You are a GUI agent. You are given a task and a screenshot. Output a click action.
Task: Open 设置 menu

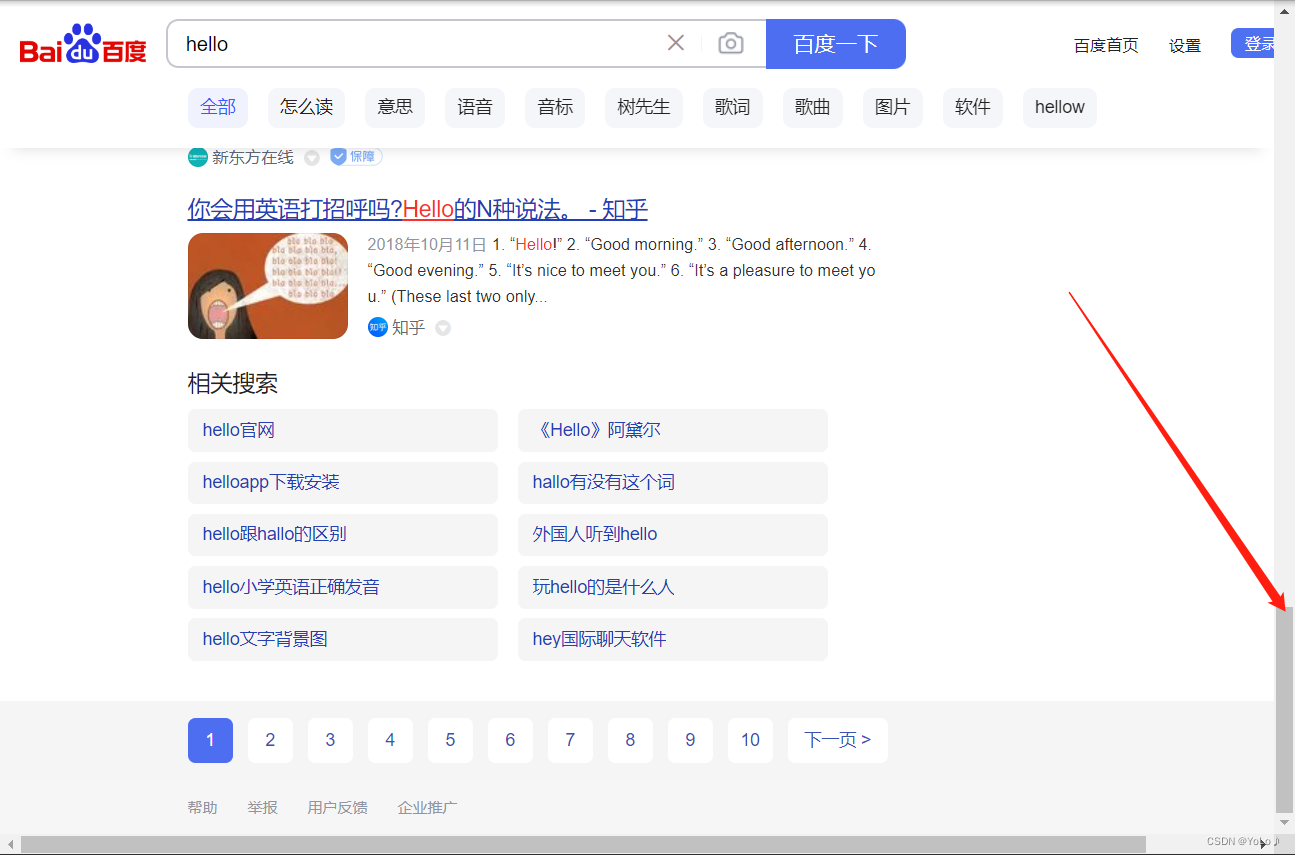(1185, 45)
